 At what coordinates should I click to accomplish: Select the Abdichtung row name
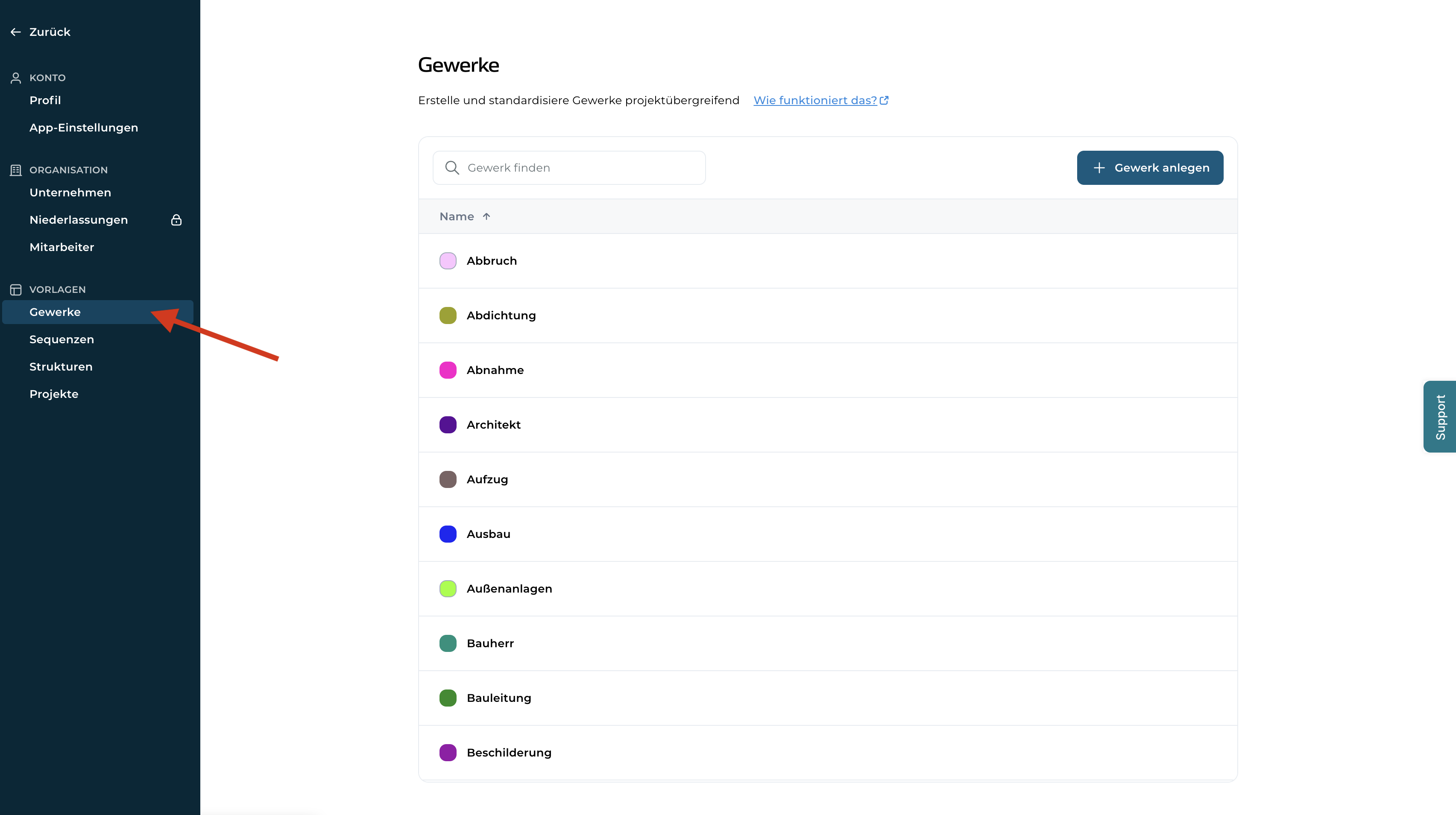click(501, 316)
